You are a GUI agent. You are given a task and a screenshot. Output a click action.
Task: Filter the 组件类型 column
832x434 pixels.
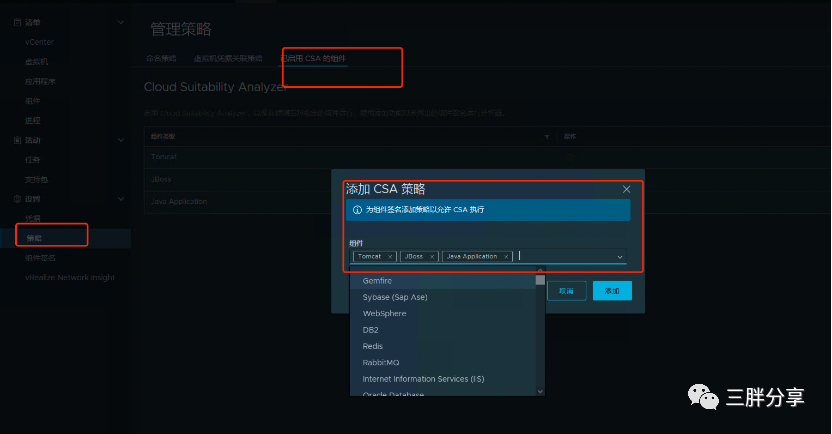[x=547, y=137]
